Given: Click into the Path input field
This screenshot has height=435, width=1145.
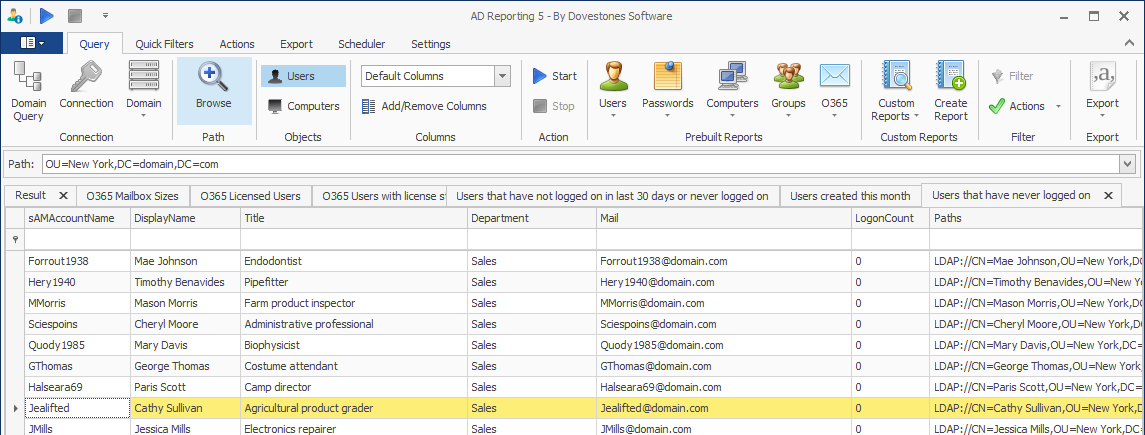Looking at the screenshot, I should [582, 164].
